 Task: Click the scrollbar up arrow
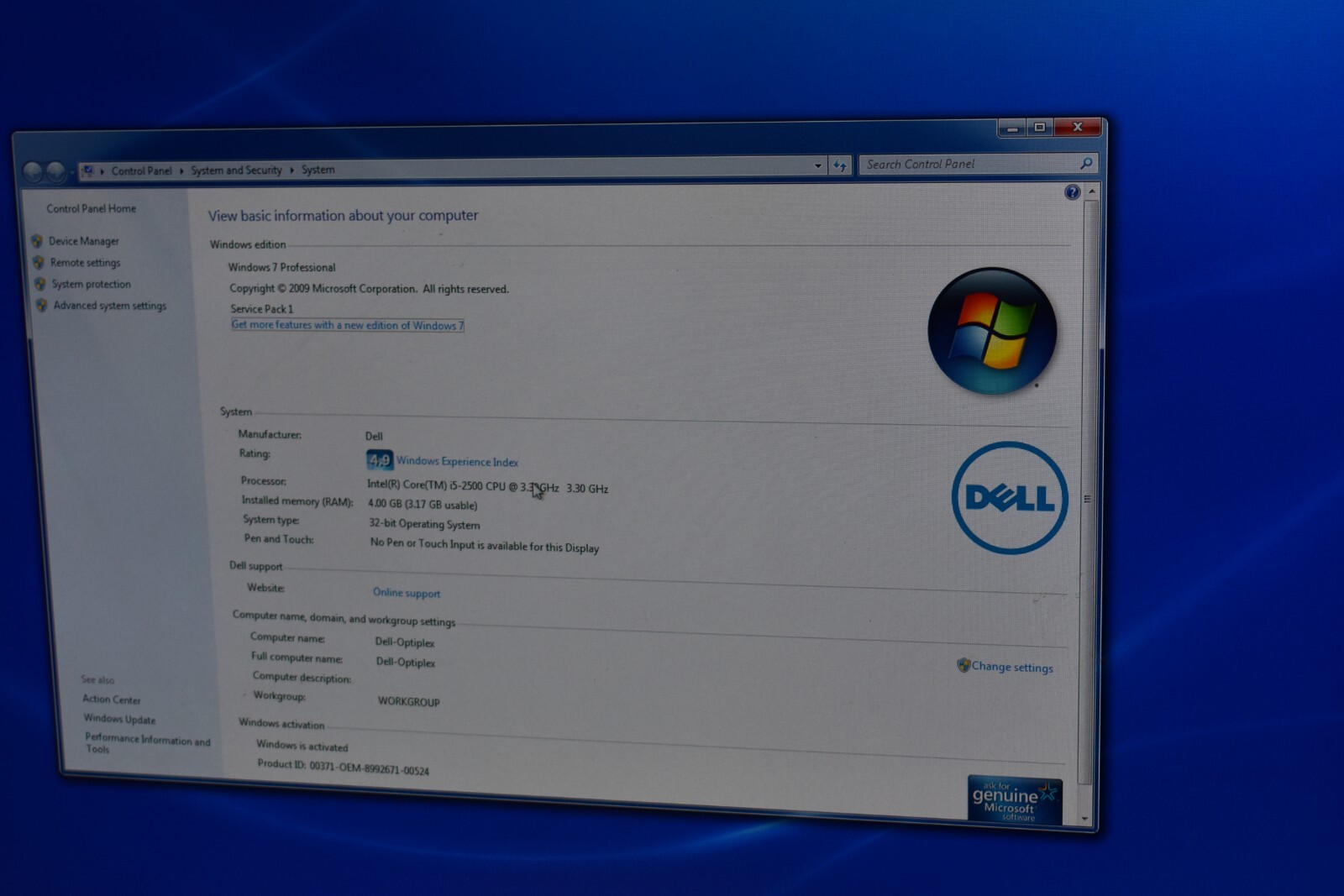pos(1091,192)
